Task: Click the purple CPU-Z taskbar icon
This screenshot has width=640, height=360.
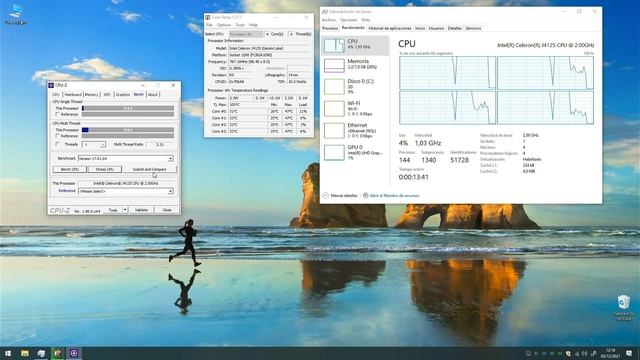Action: 74,353
